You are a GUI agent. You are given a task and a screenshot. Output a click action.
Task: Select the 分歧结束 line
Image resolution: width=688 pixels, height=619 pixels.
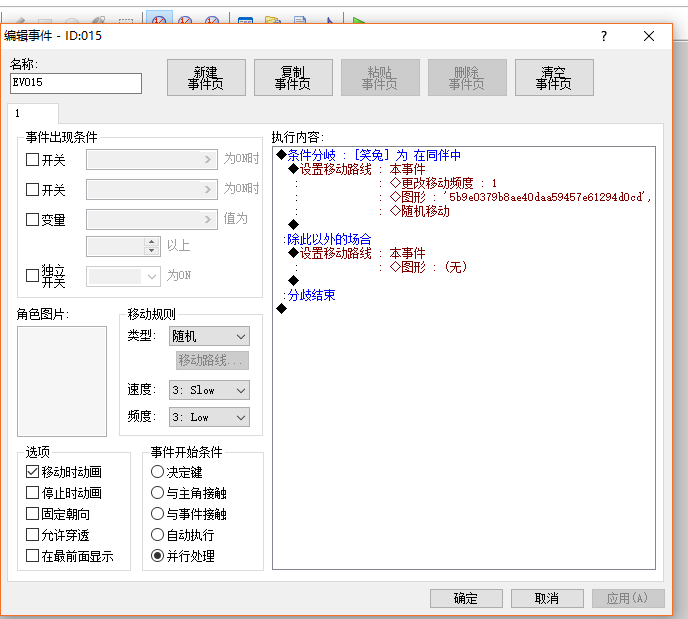[310, 295]
